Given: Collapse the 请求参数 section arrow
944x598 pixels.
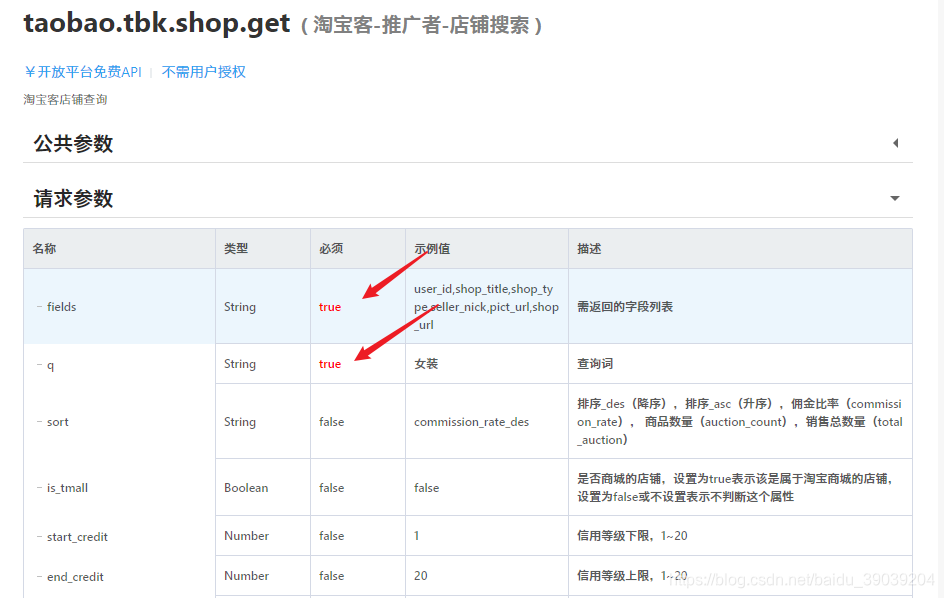Looking at the screenshot, I should 895,198.
